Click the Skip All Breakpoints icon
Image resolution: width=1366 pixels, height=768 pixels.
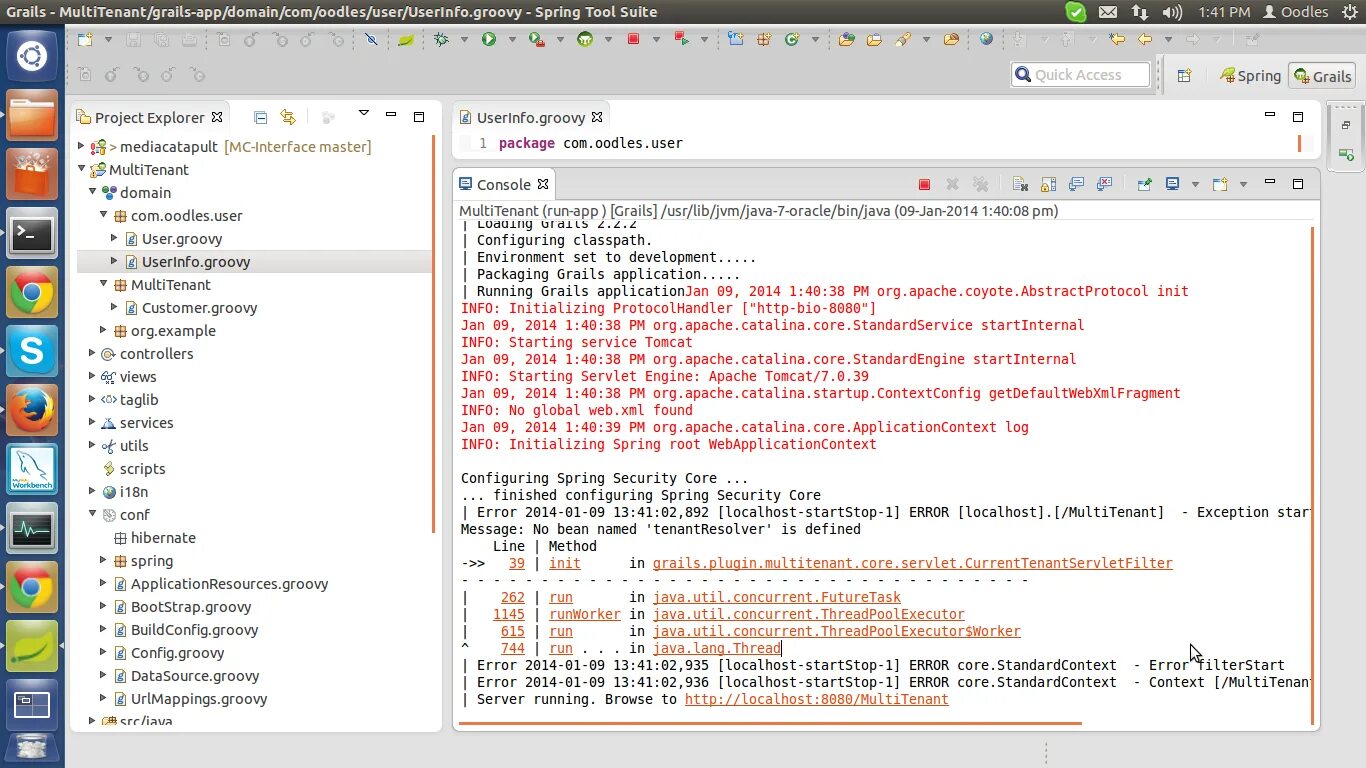(371, 39)
